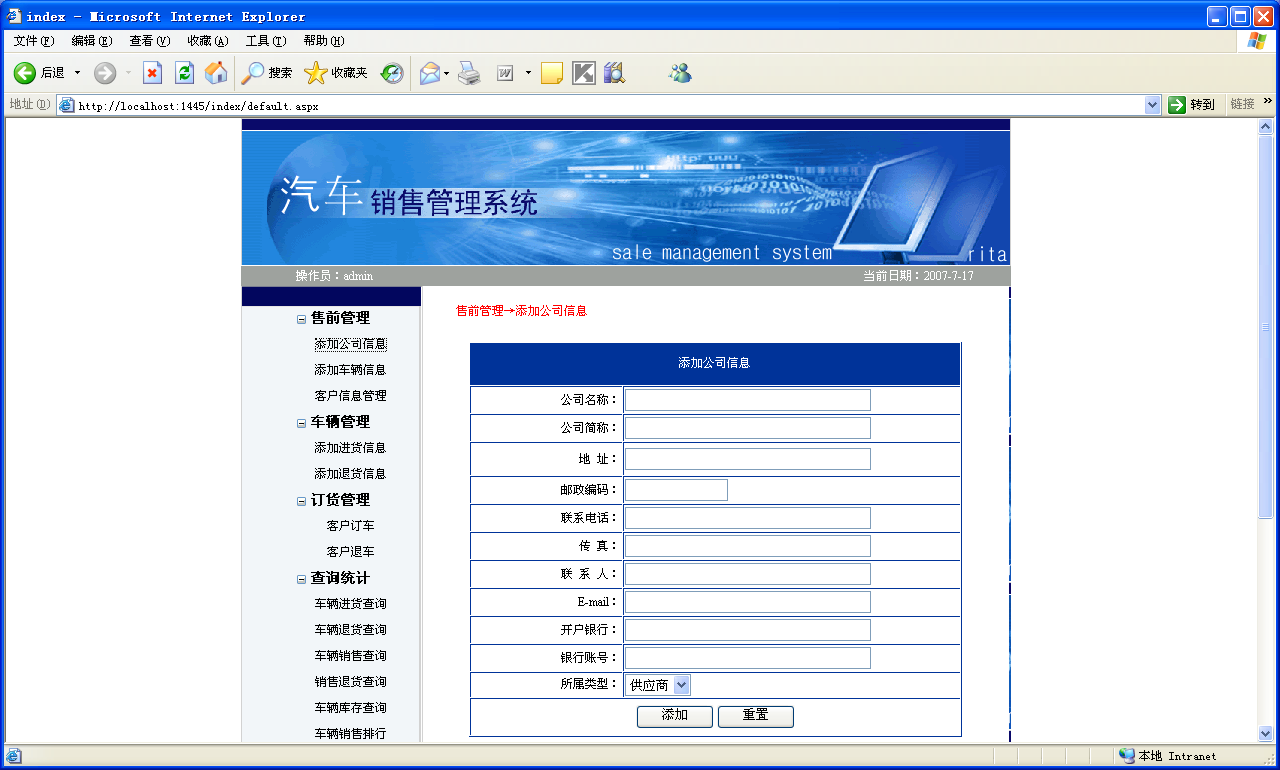
Task: Open 添加车辆信息 sidebar link
Action: pos(350,370)
